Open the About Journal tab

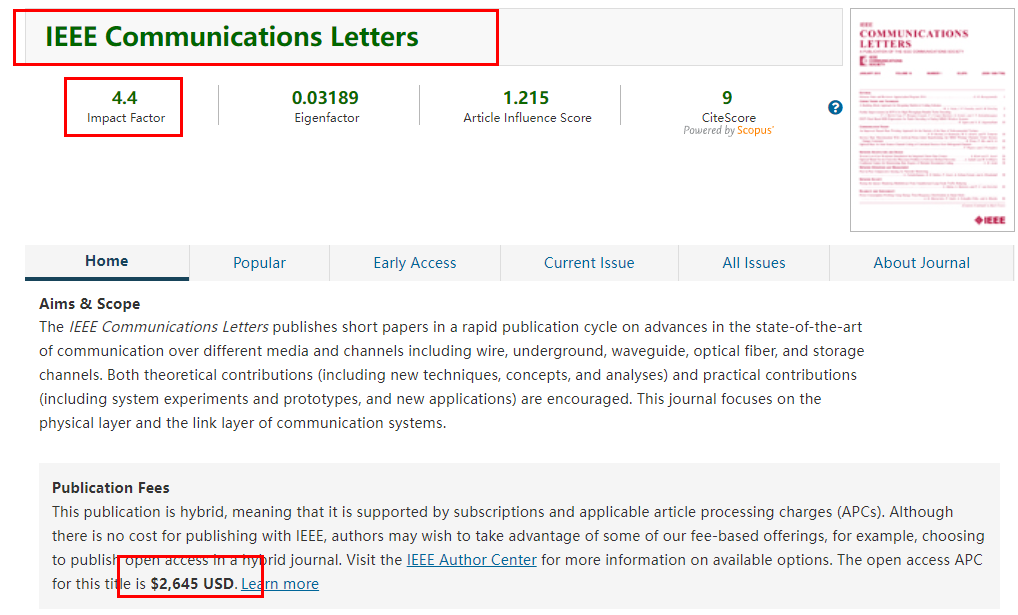click(921, 263)
